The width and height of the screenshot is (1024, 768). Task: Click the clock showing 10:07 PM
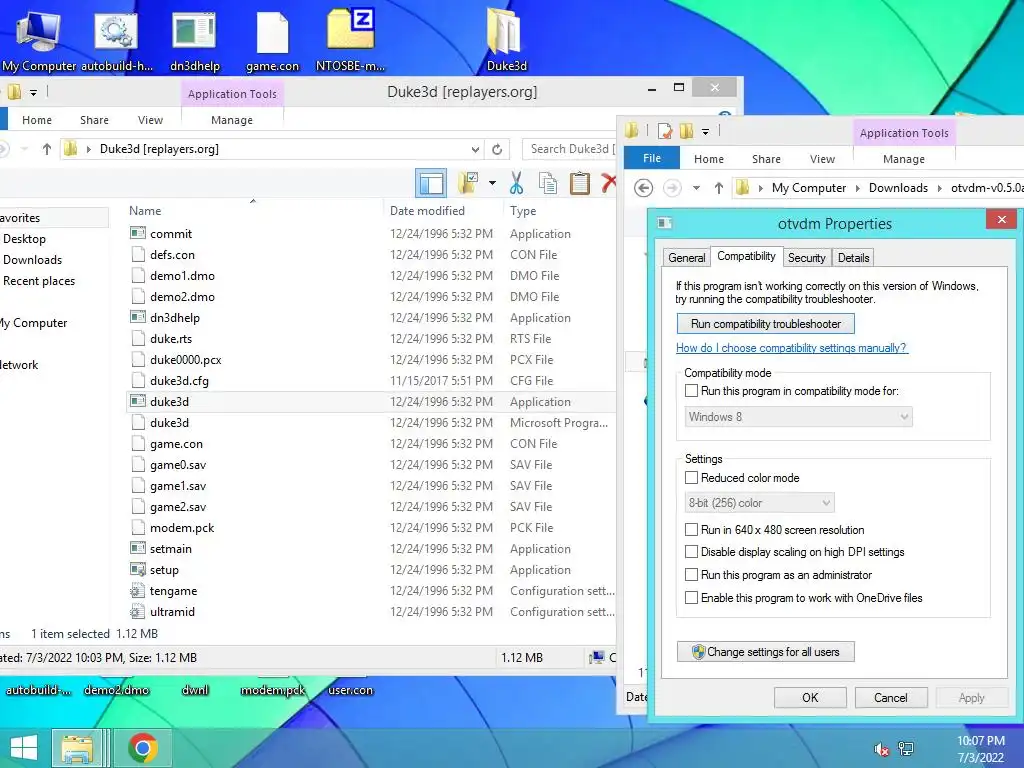[980, 741]
